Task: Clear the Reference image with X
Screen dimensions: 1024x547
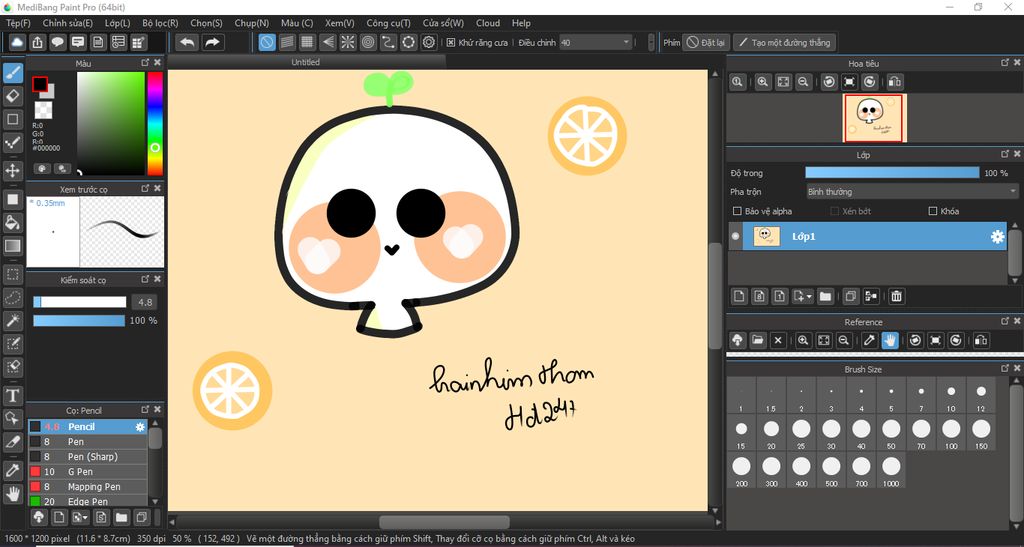Action: coord(778,340)
